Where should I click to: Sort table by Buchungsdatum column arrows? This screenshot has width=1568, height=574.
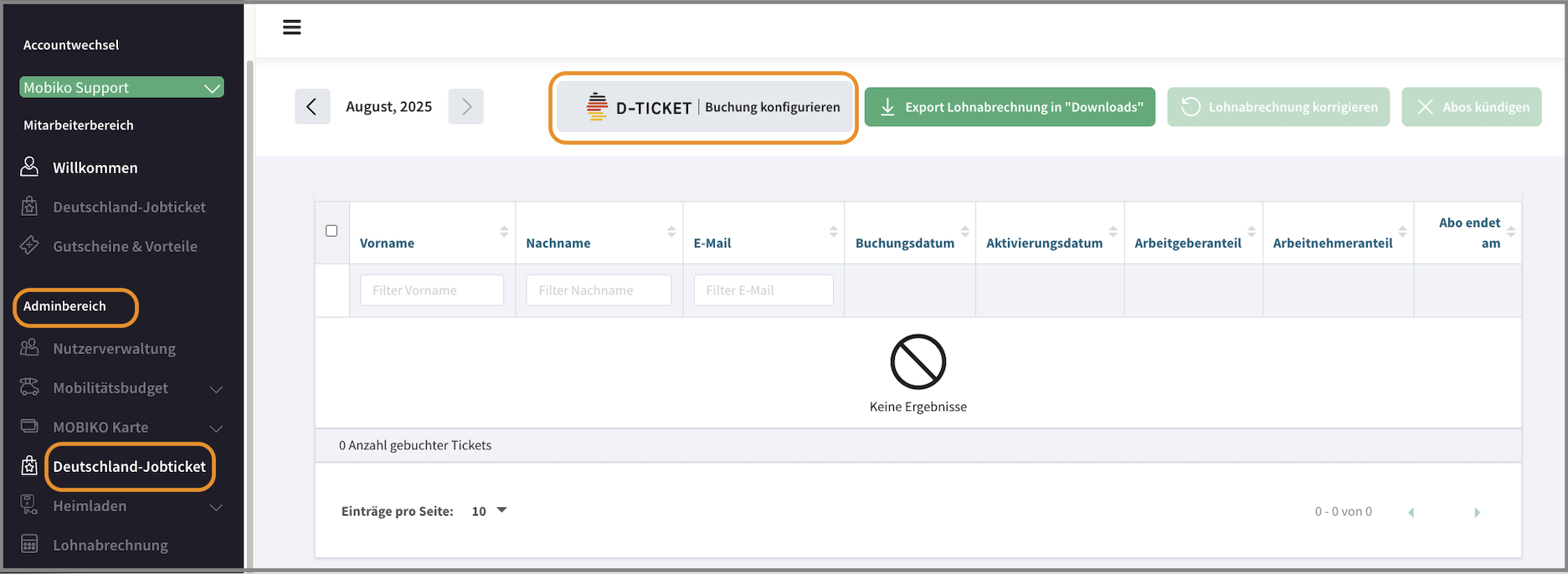point(964,232)
